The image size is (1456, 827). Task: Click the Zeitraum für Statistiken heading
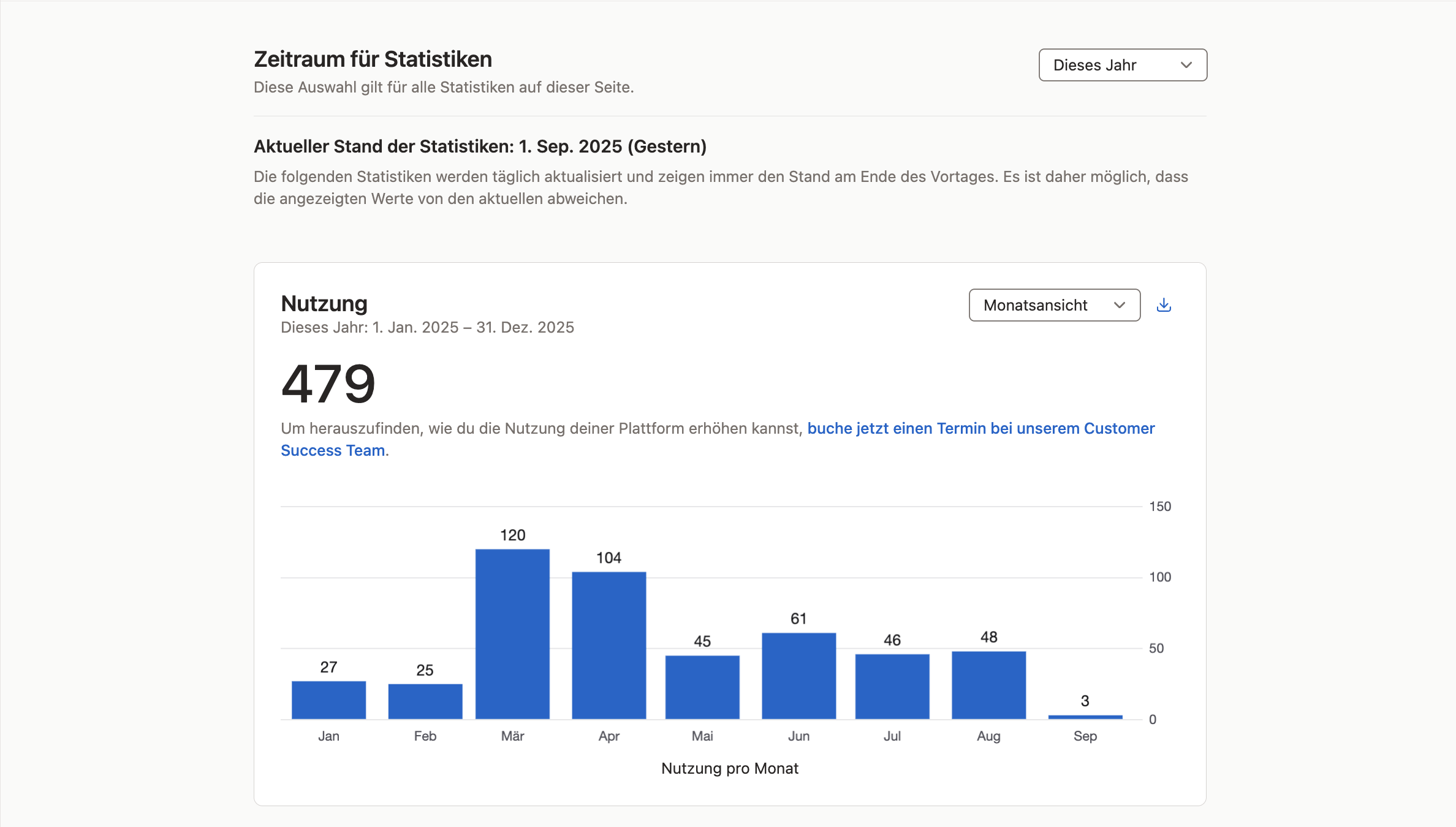[x=373, y=59]
